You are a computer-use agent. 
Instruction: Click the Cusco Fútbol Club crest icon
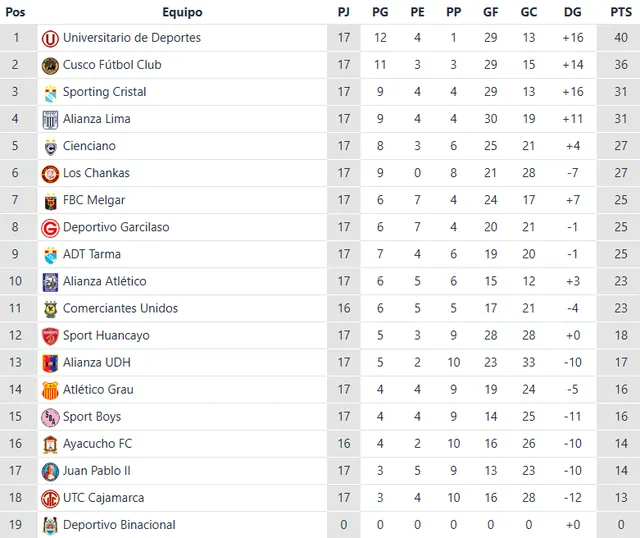coord(50,65)
